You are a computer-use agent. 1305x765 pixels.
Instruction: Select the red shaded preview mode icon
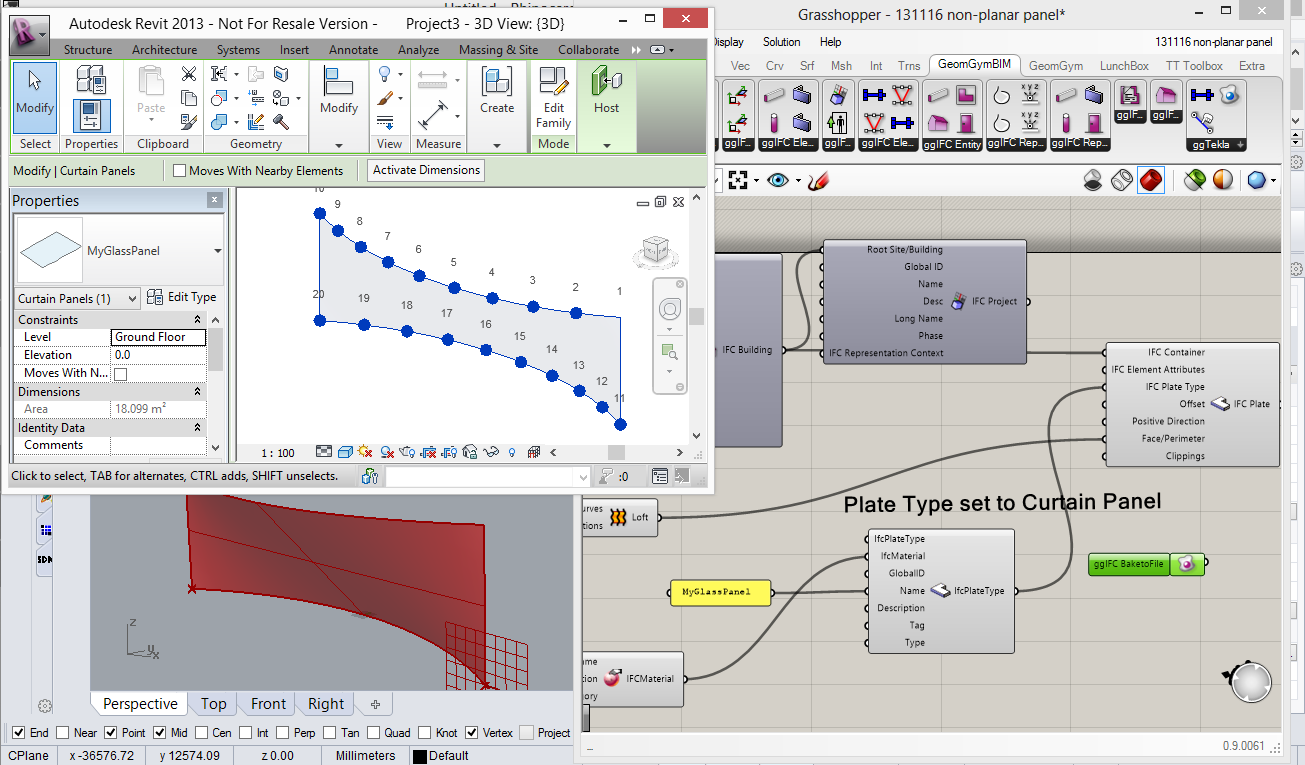coord(1151,181)
